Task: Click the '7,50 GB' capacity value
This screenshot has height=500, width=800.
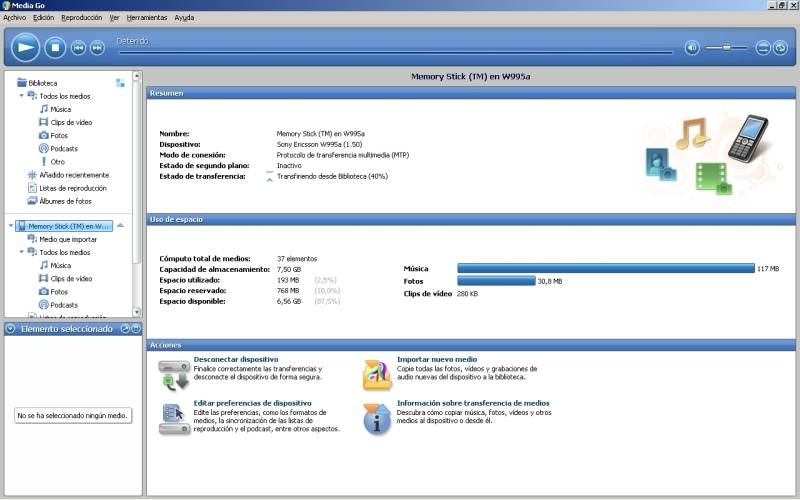Action: tap(289, 269)
